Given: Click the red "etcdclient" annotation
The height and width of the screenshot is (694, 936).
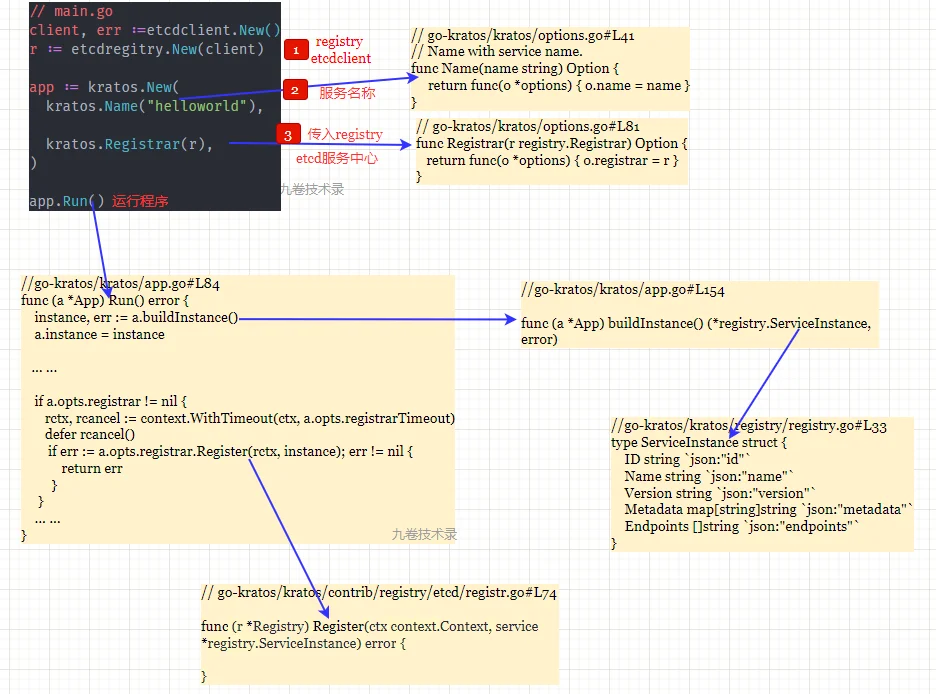Looking at the screenshot, I should point(341,58).
